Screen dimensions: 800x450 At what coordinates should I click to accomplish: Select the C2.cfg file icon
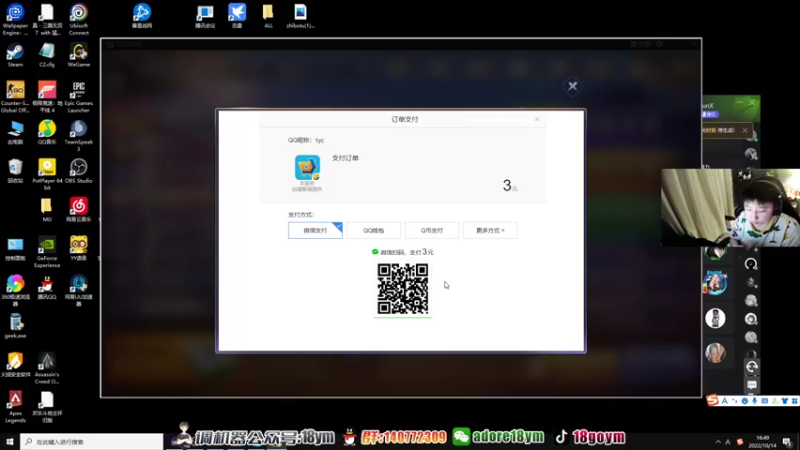click(x=46, y=55)
